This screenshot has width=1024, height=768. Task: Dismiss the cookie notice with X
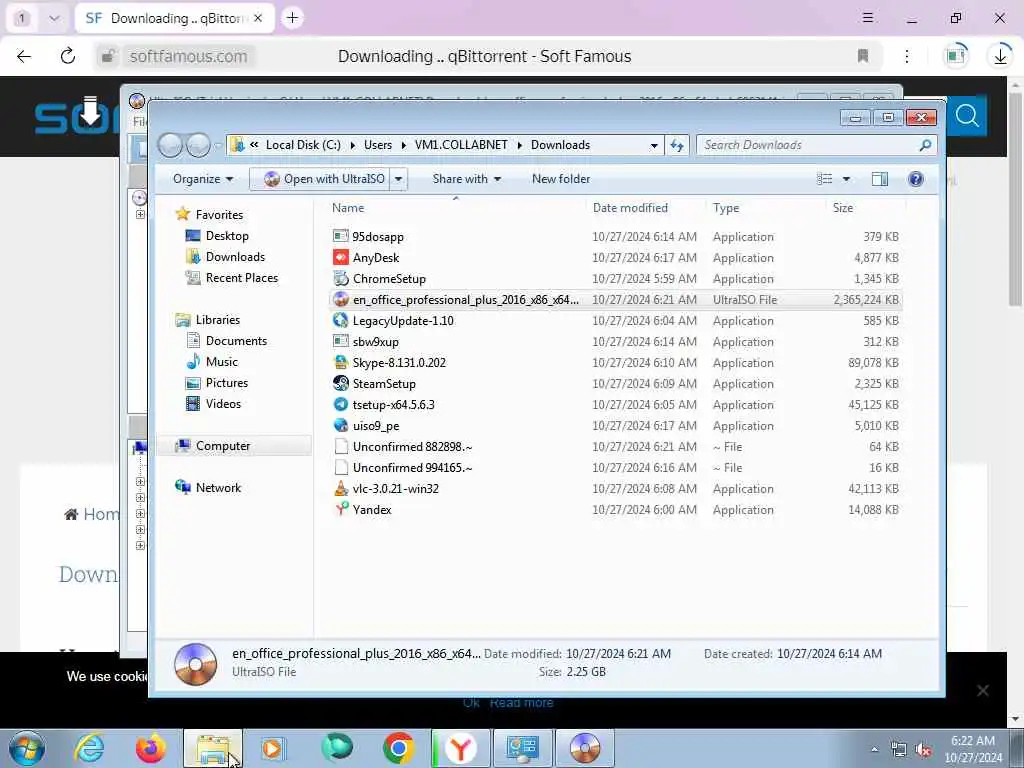pos(982,691)
